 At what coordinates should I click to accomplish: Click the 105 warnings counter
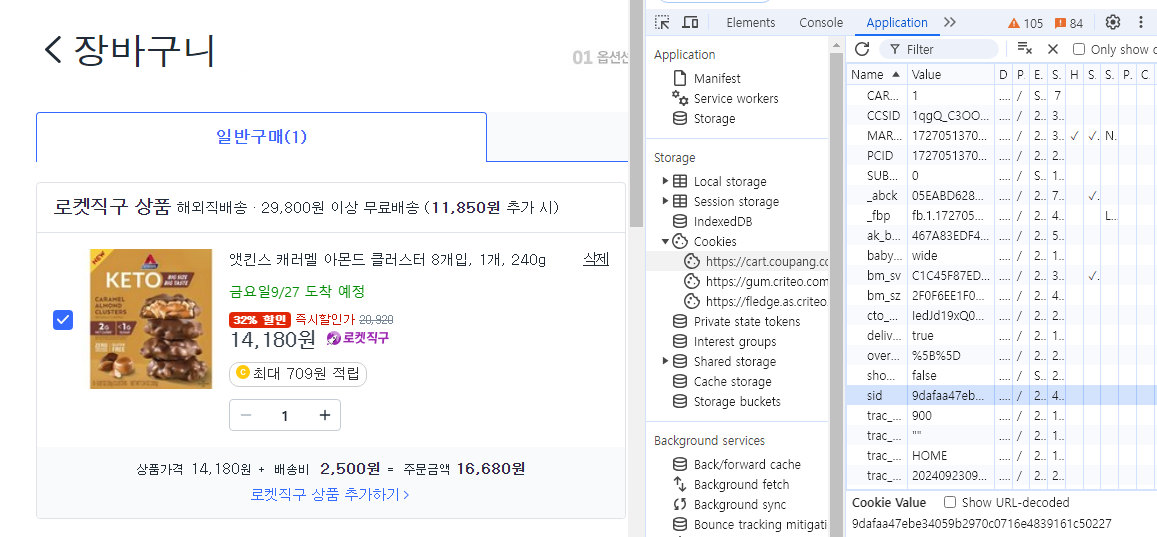[1026, 23]
